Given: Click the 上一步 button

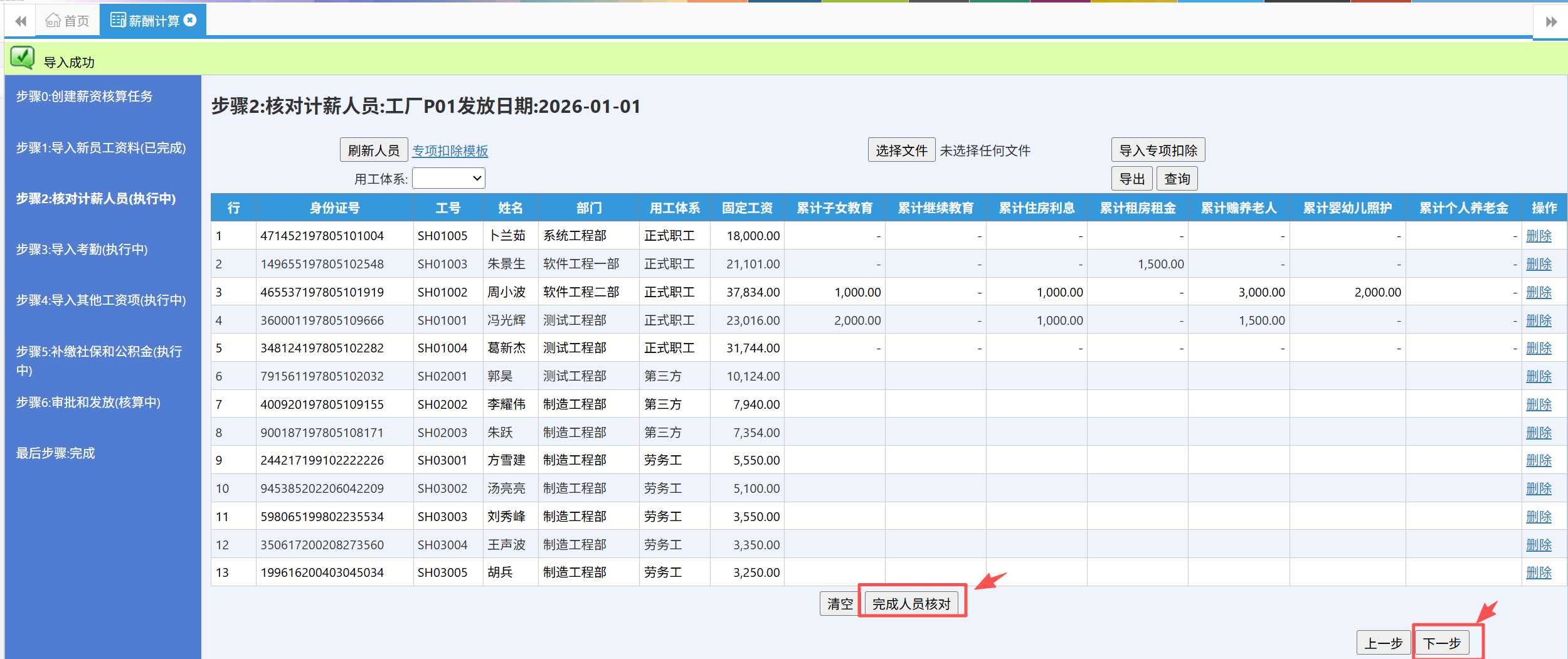Looking at the screenshot, I should [1384, 643].
